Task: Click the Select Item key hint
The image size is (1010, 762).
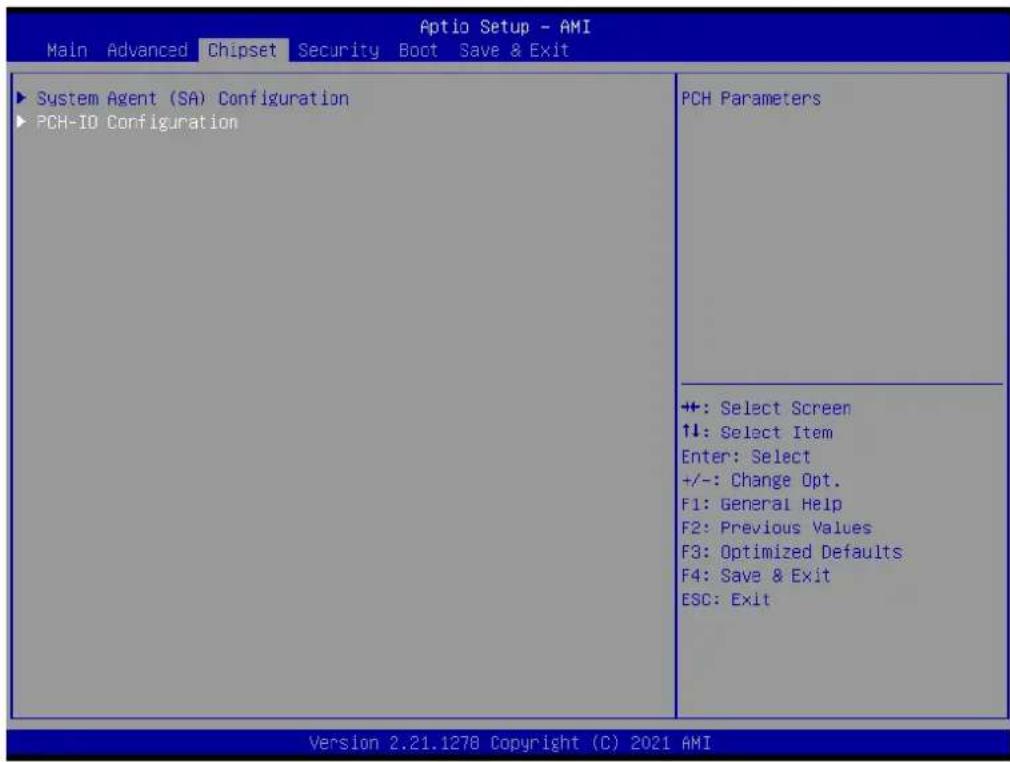Action: (757, 432)
